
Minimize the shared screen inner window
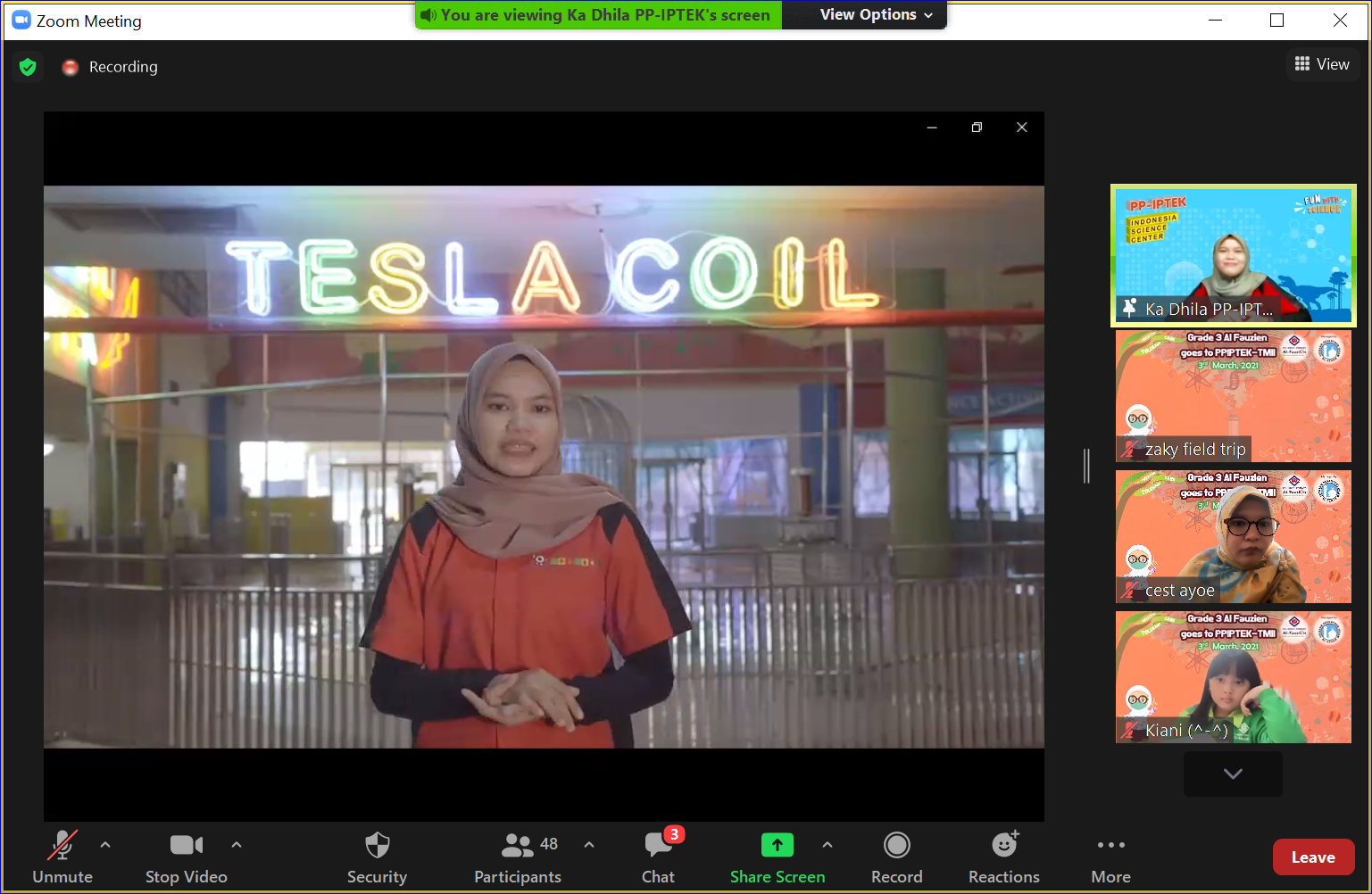pos(932,128)
